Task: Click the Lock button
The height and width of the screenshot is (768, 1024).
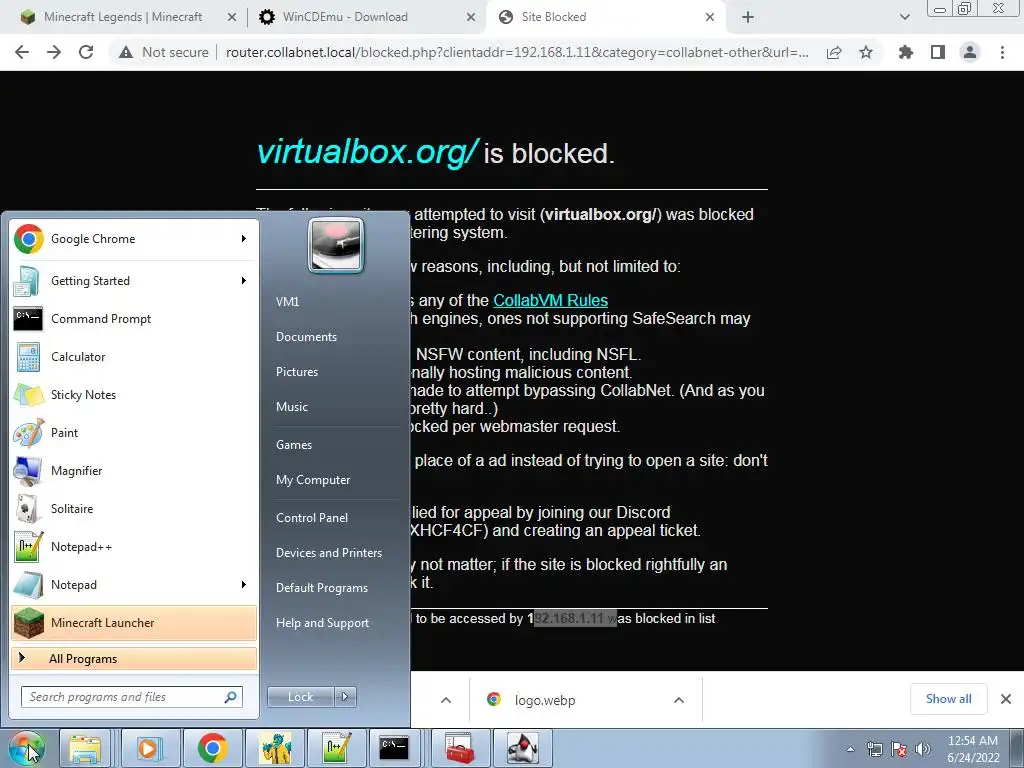Action: pyautogui.click(x=300, y=697)
